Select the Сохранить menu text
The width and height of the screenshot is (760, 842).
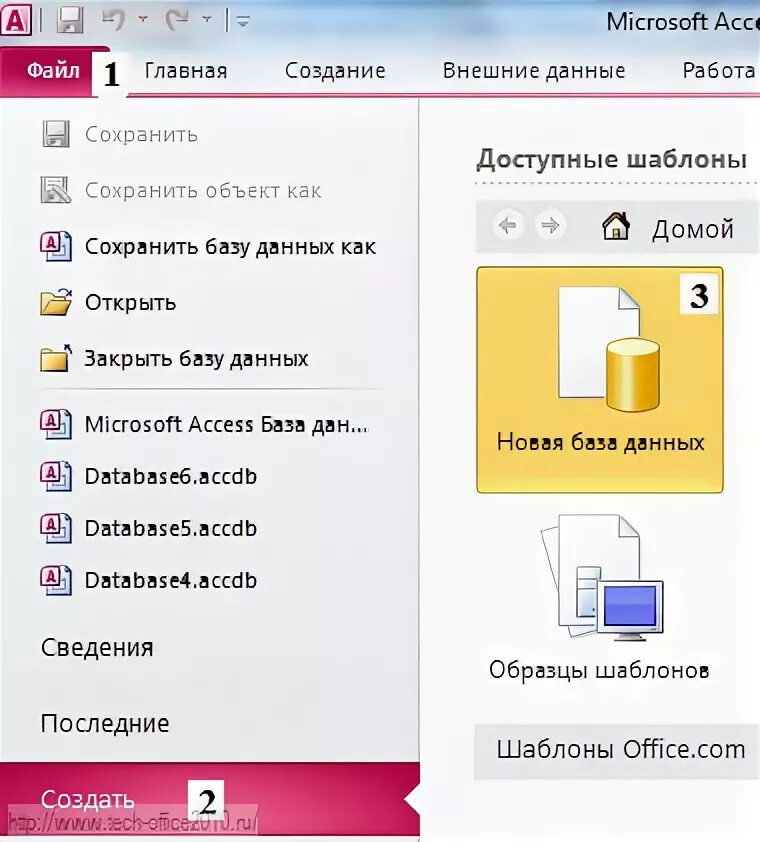tap(141, 135)
